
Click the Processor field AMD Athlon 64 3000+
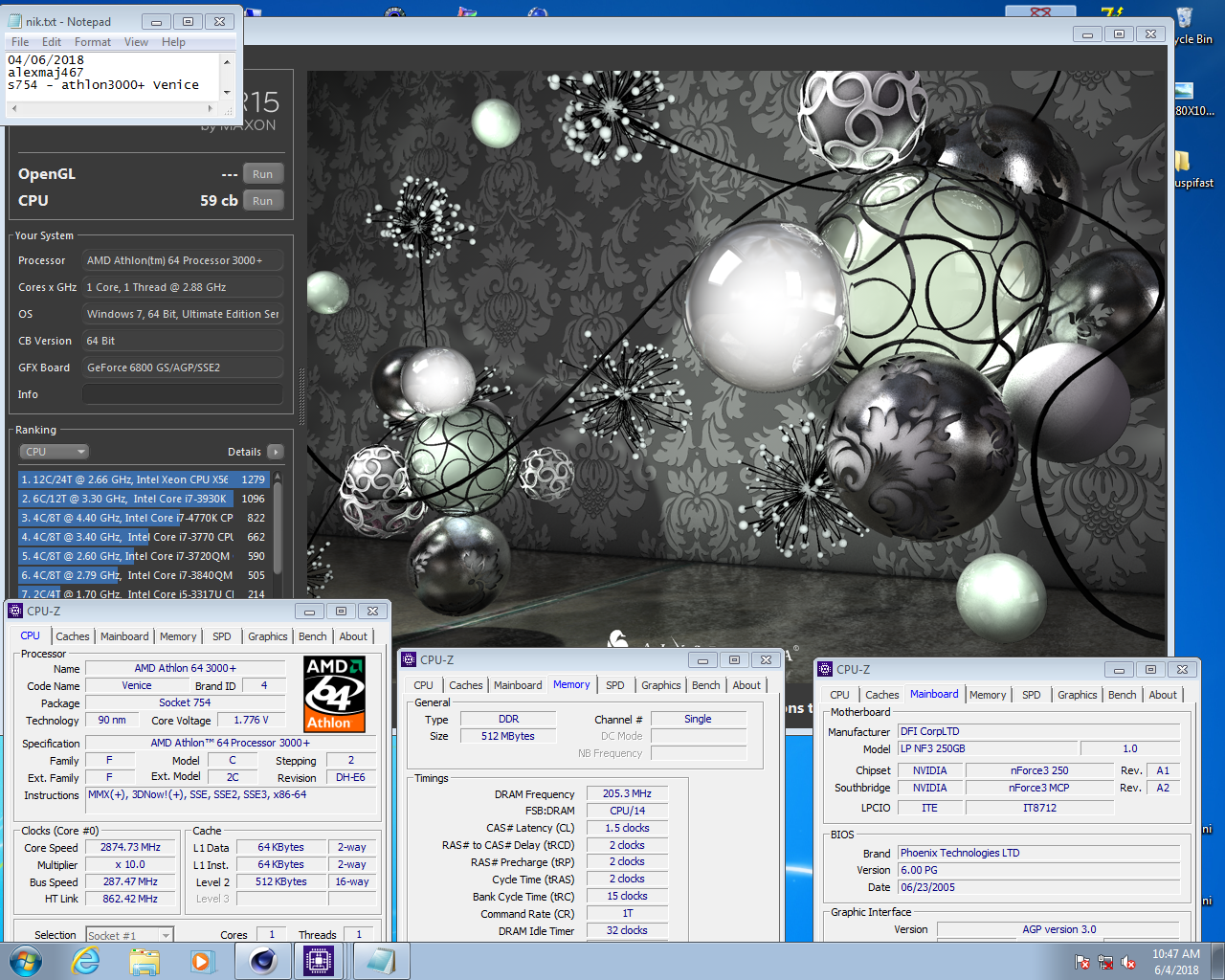coord(182,260)
